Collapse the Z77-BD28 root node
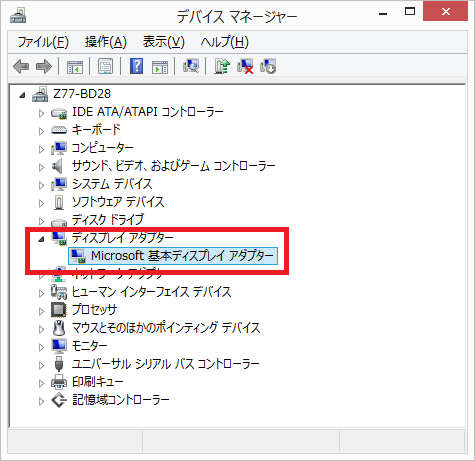Screen dimensions: 475x461 (x=22, y=95)
